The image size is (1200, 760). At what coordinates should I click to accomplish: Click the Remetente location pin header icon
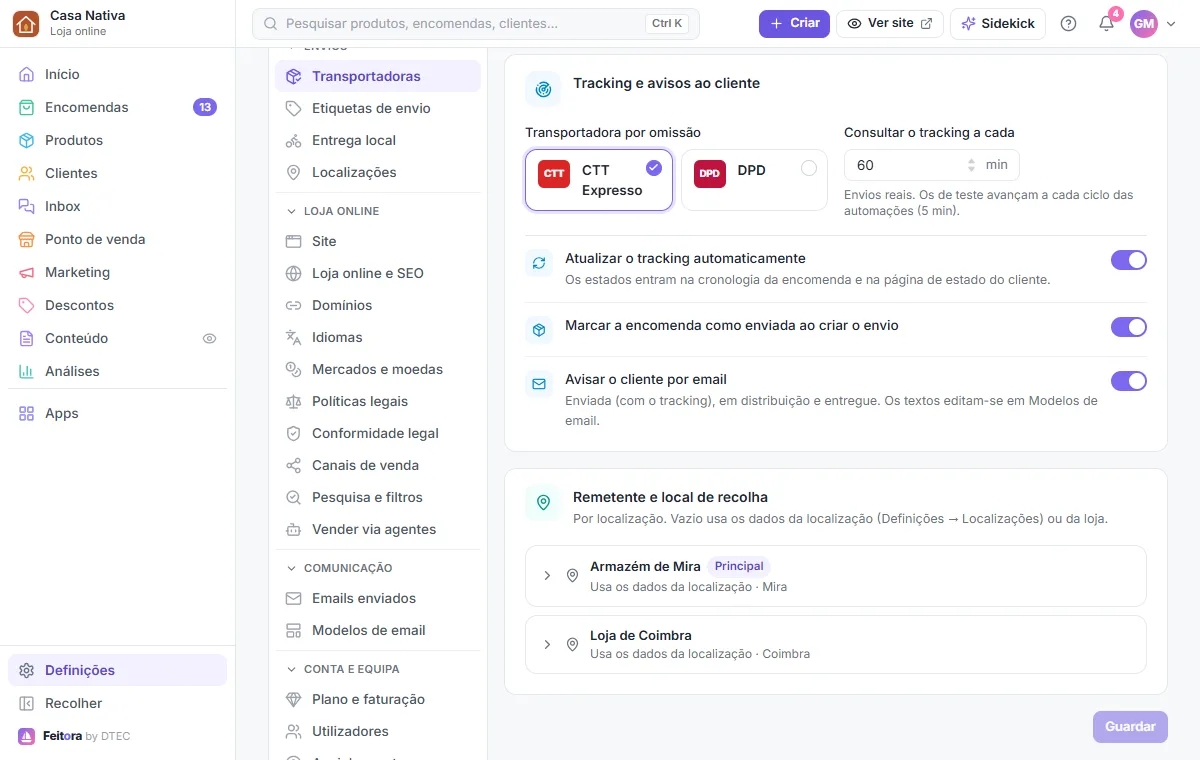tap(543, 503)
